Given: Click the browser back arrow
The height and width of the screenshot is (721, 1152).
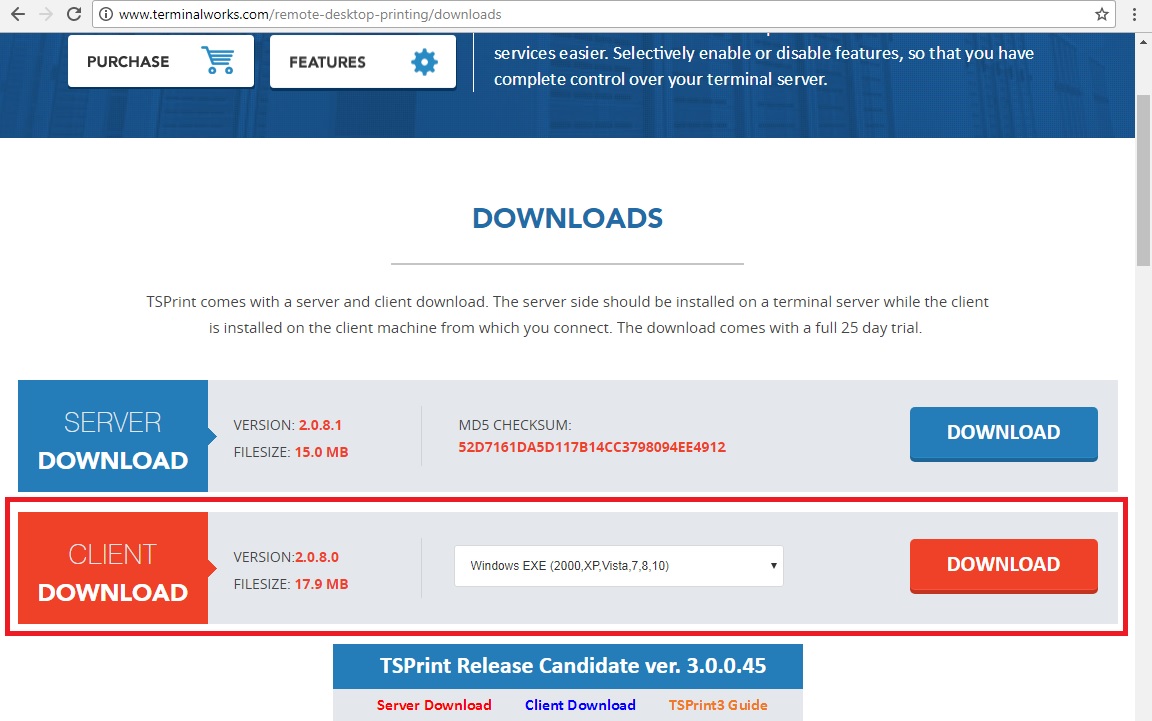Looking at the screenshot, I should (17, 15).
